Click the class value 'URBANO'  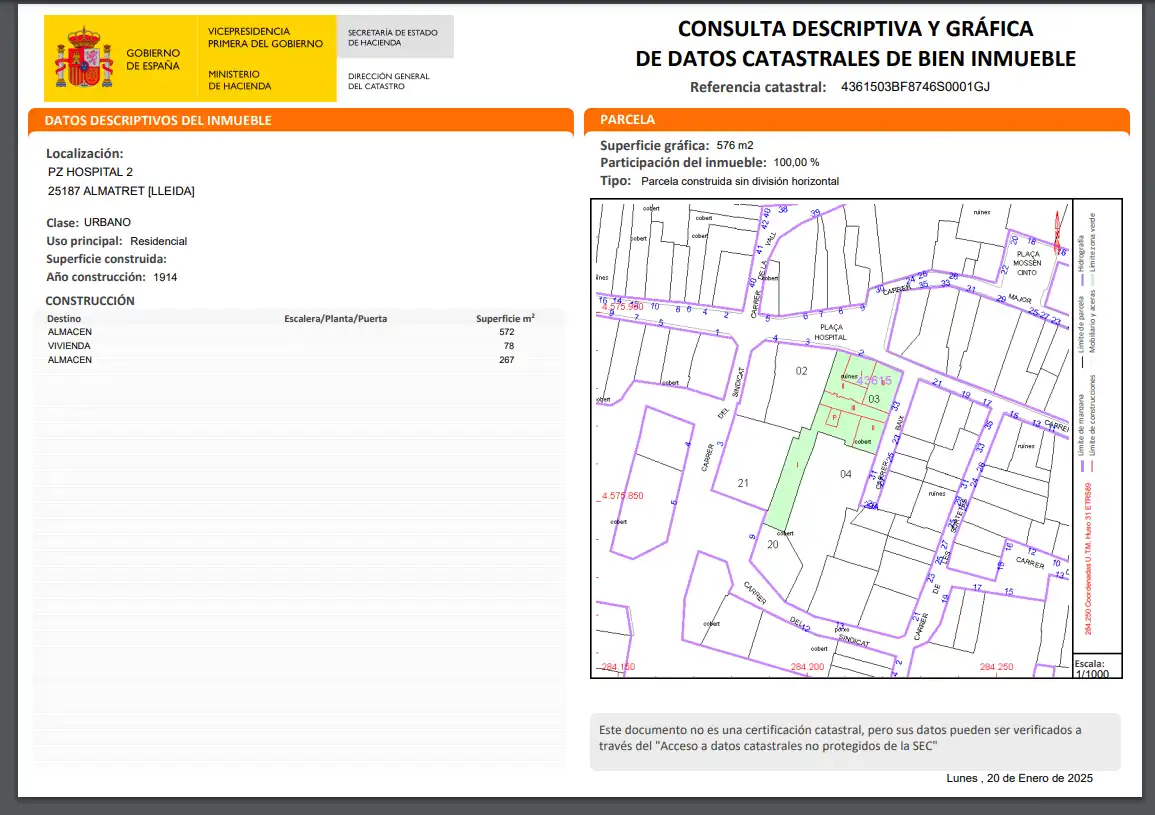point(108,222)
